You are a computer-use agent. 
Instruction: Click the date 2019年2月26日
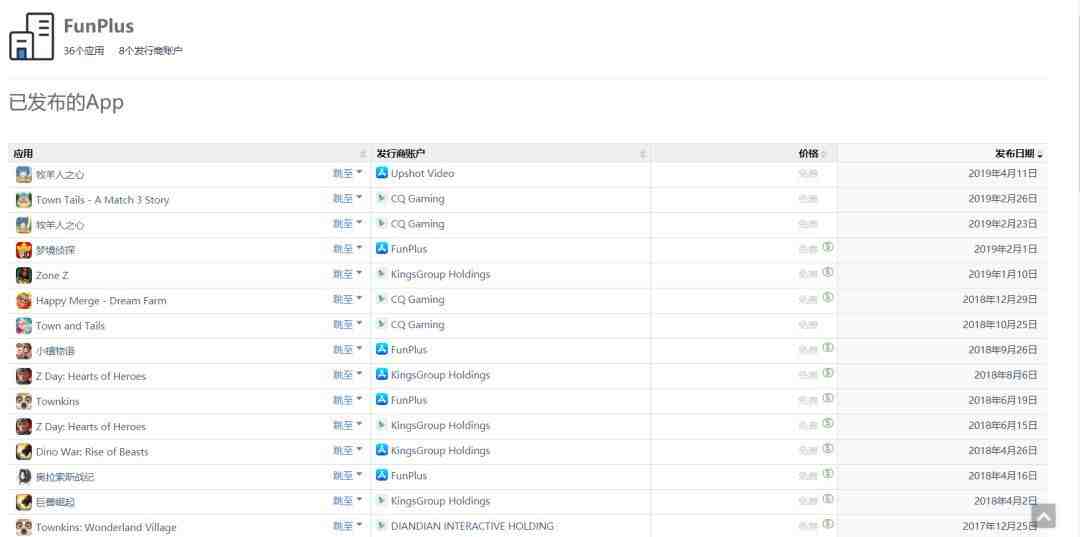tap(1003, 199)
